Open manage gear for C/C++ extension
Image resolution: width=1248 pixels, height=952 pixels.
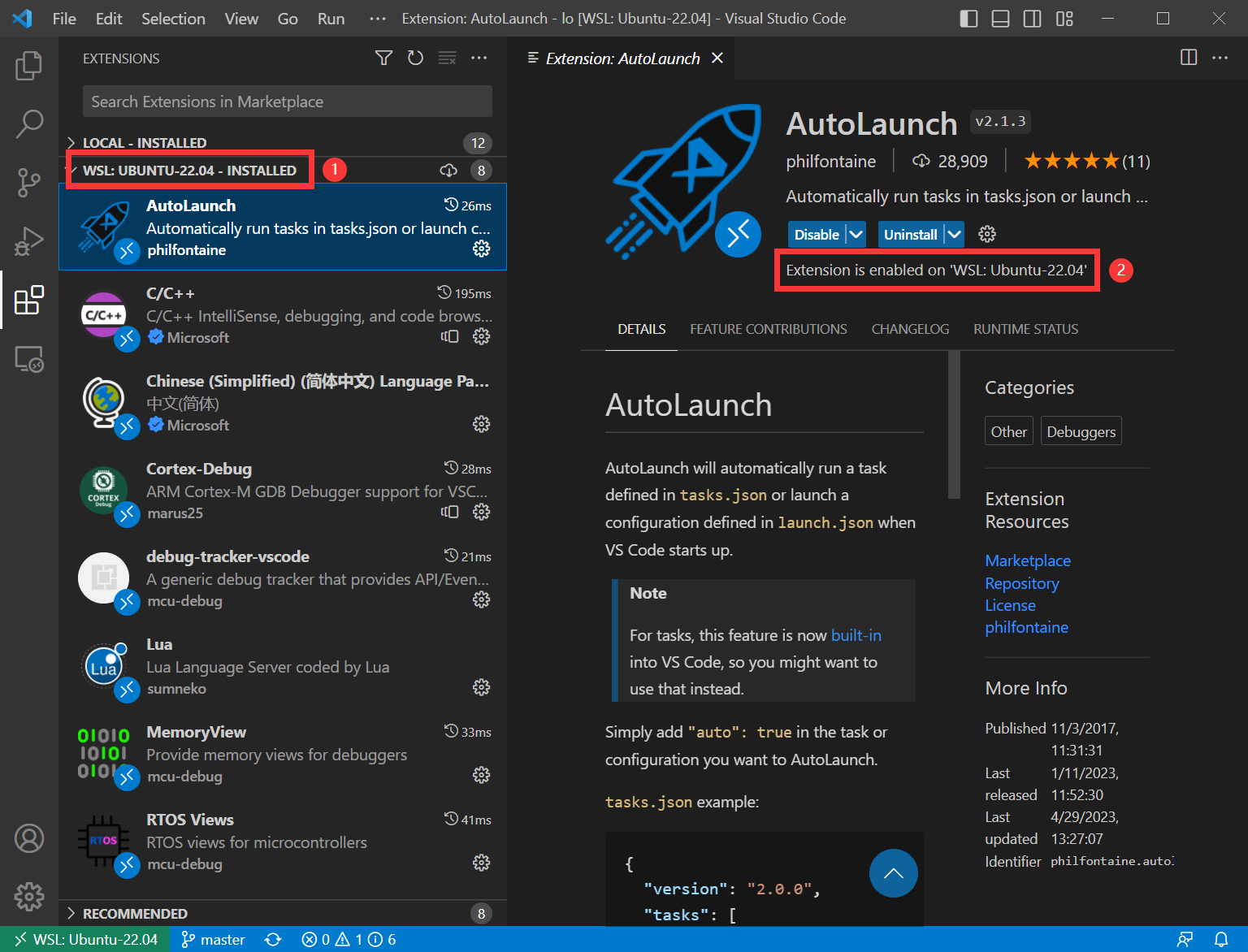coord(482,336)
